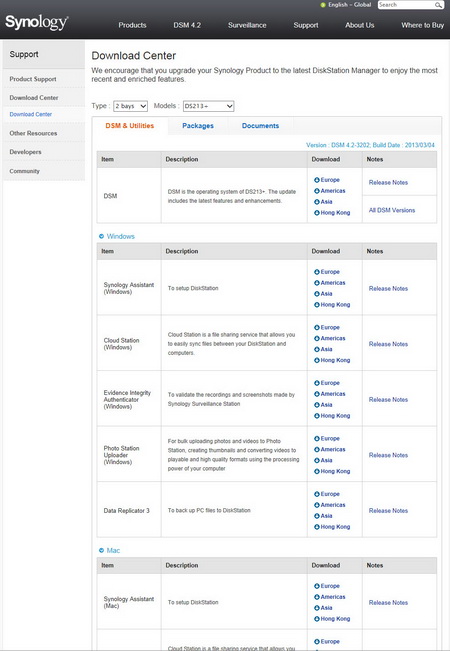This screenshot has height=651, width=450.
Task: Click download icon for Synology Assistant Windows Americas
Action: (317, 283)
